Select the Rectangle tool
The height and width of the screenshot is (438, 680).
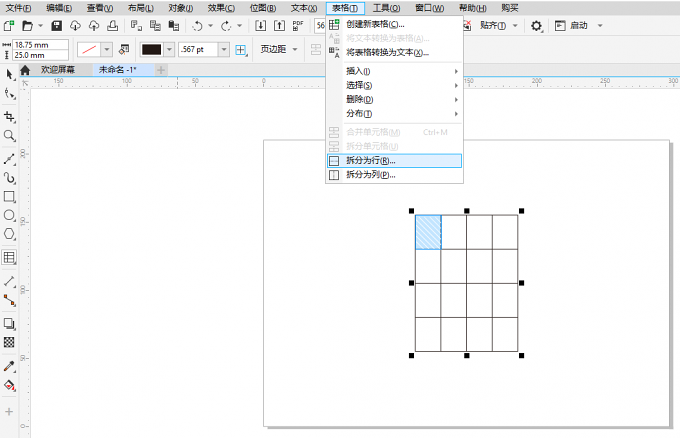click(9, 196)
